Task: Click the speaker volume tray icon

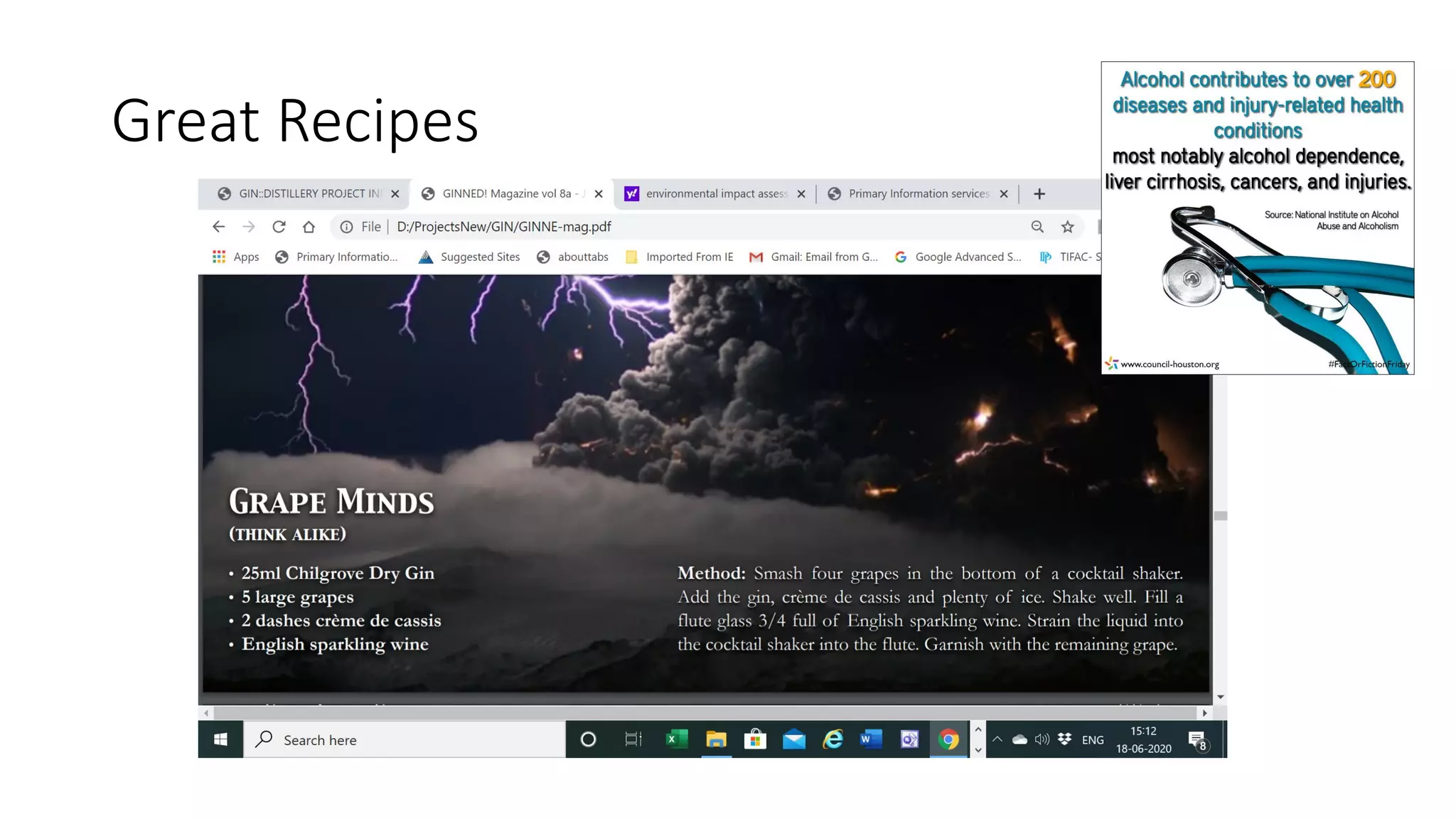Action: [1042, 739]
